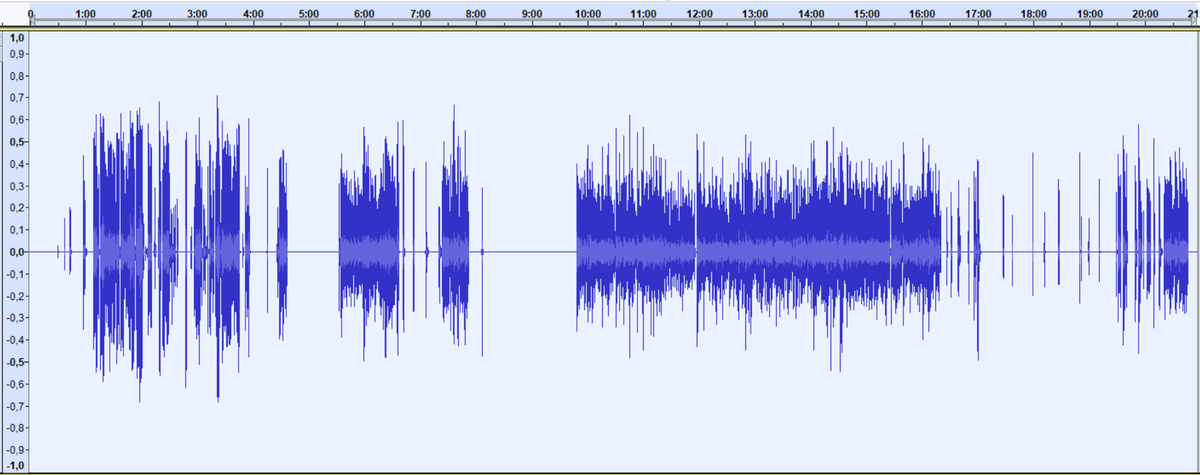Select the 0,3 amplitude scale mark
The height and width of the screenshot is (475, 1200).
click(17, 186)
